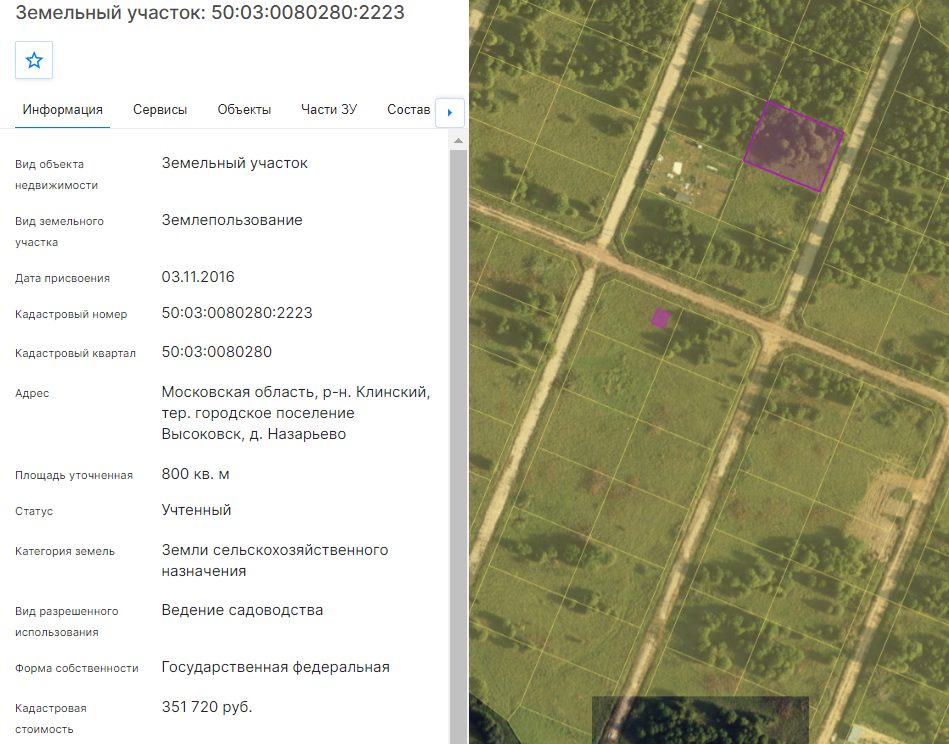This screenshot has height=744, width=949.
Task: Click the cadastral number 50:03:0080280:2223 value
Action: [237, 313]
